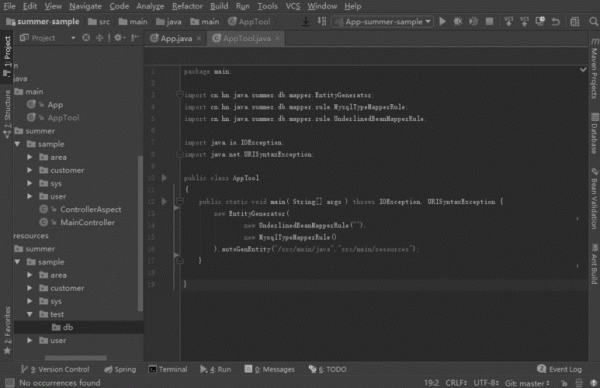Viewport: 600px width, 388px height.
Task: Open Search Everywhere magnifier icon
Action: [593, 22]
